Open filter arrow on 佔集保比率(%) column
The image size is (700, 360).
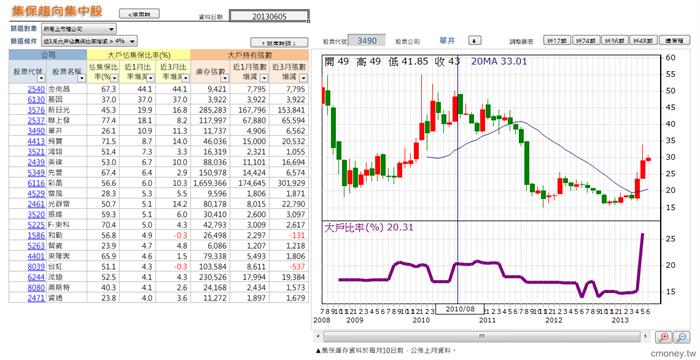(x=114, y=78)
